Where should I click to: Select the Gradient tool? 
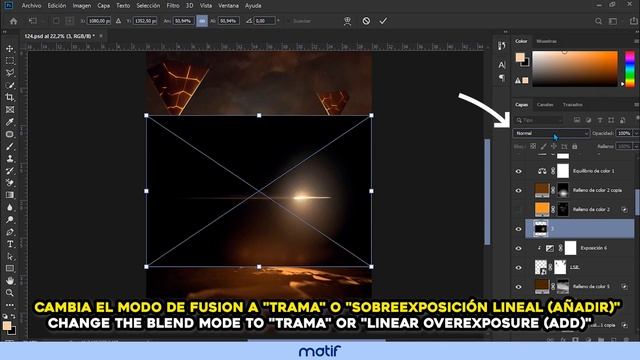coord(10,195)
